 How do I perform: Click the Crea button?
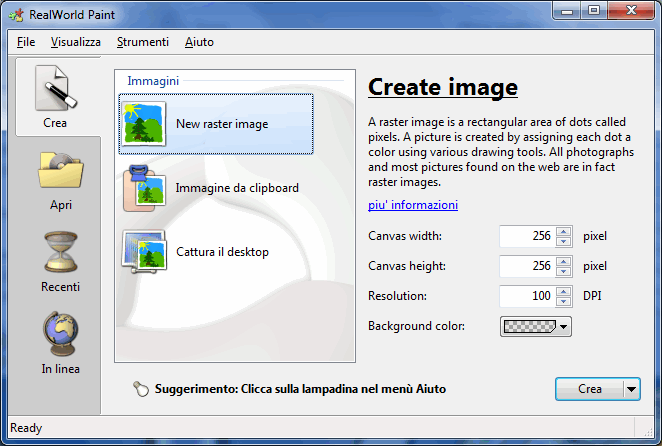pos(589,389)
